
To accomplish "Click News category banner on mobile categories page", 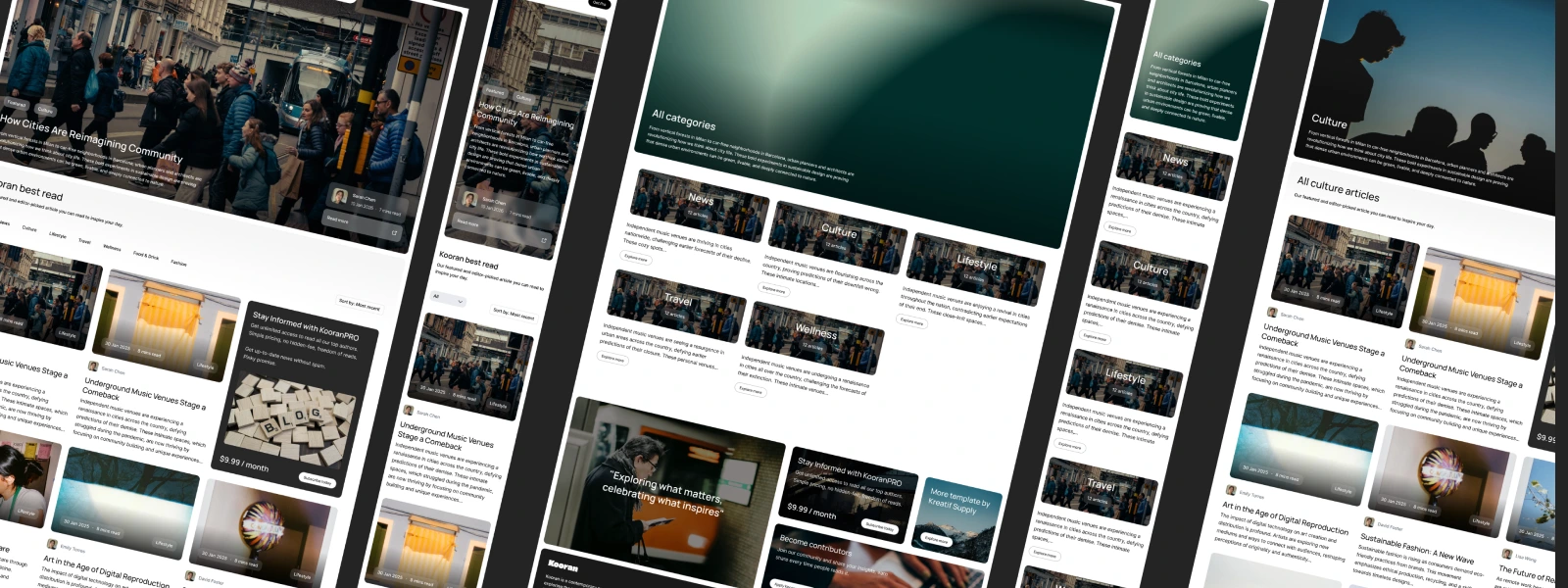I will click(1174, 165).
